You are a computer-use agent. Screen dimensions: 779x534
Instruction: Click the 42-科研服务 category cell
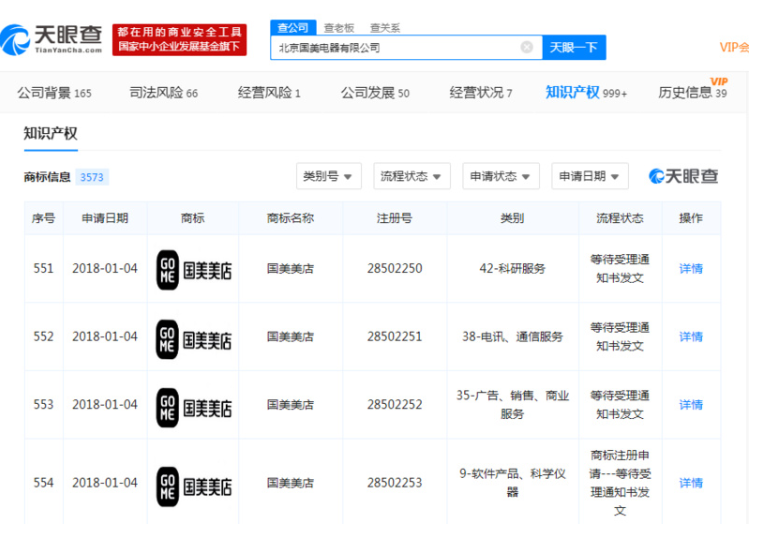[512, 269]
